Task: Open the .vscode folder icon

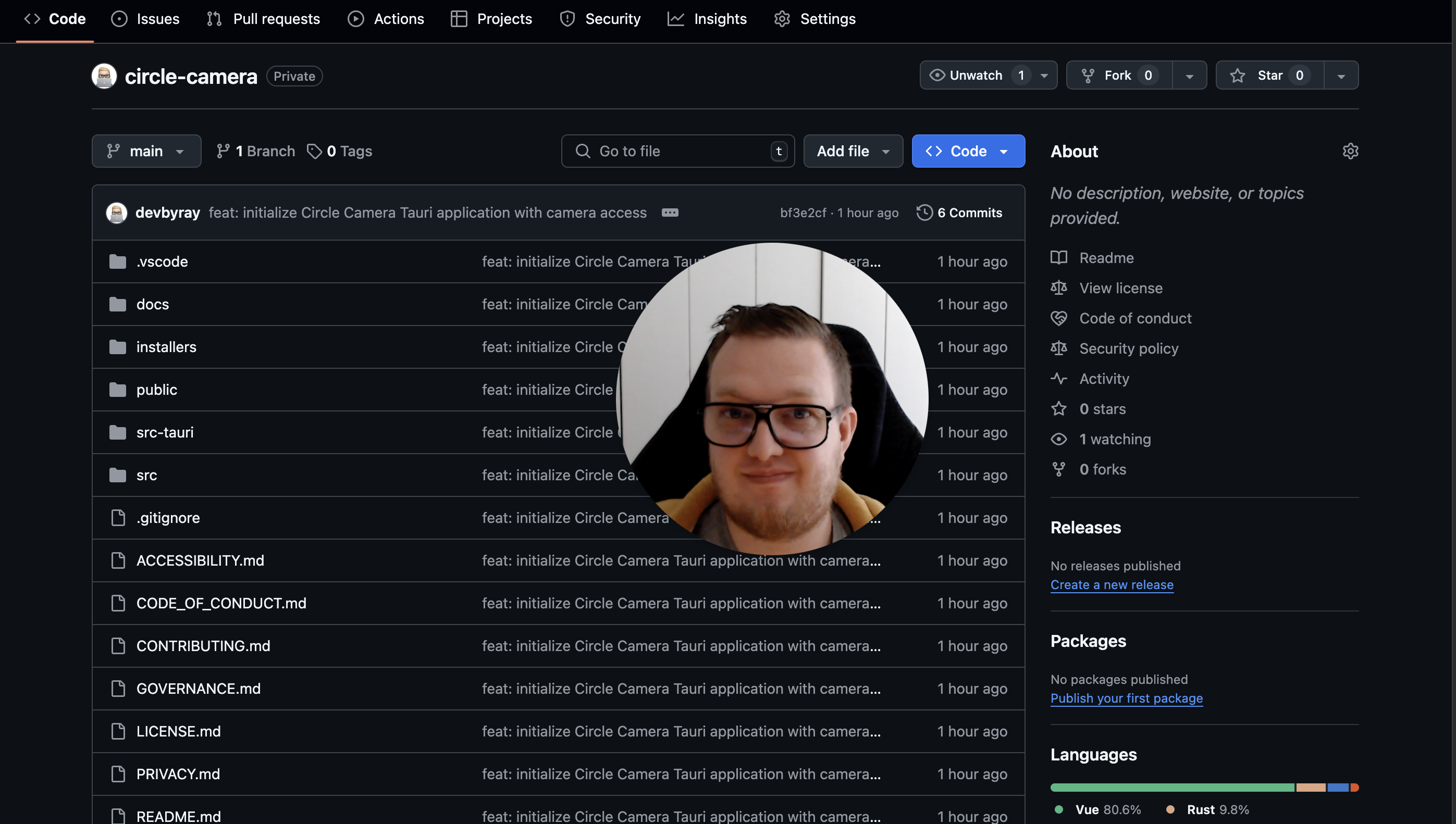Action: coord(118,261)
